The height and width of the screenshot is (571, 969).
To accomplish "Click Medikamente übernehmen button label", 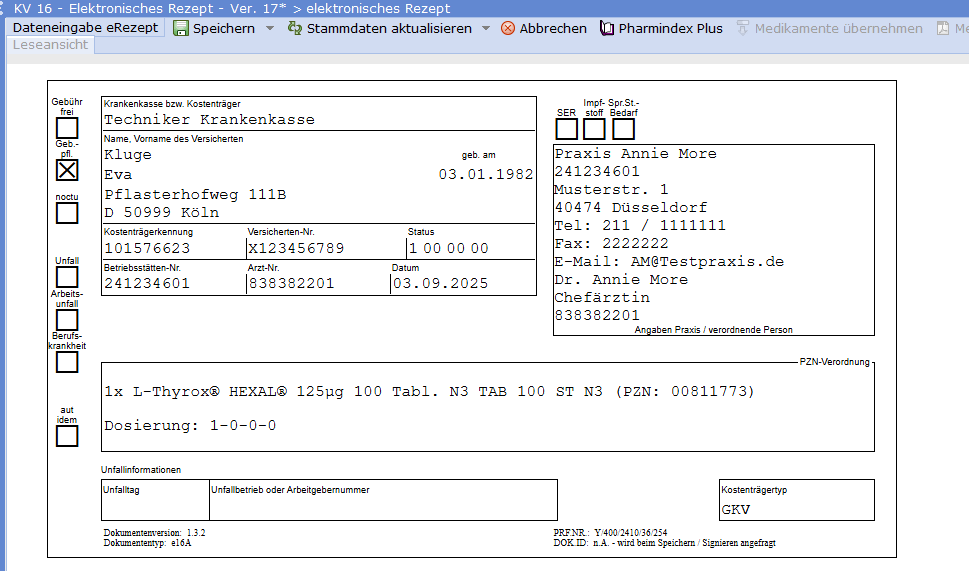I will [839, 28].
